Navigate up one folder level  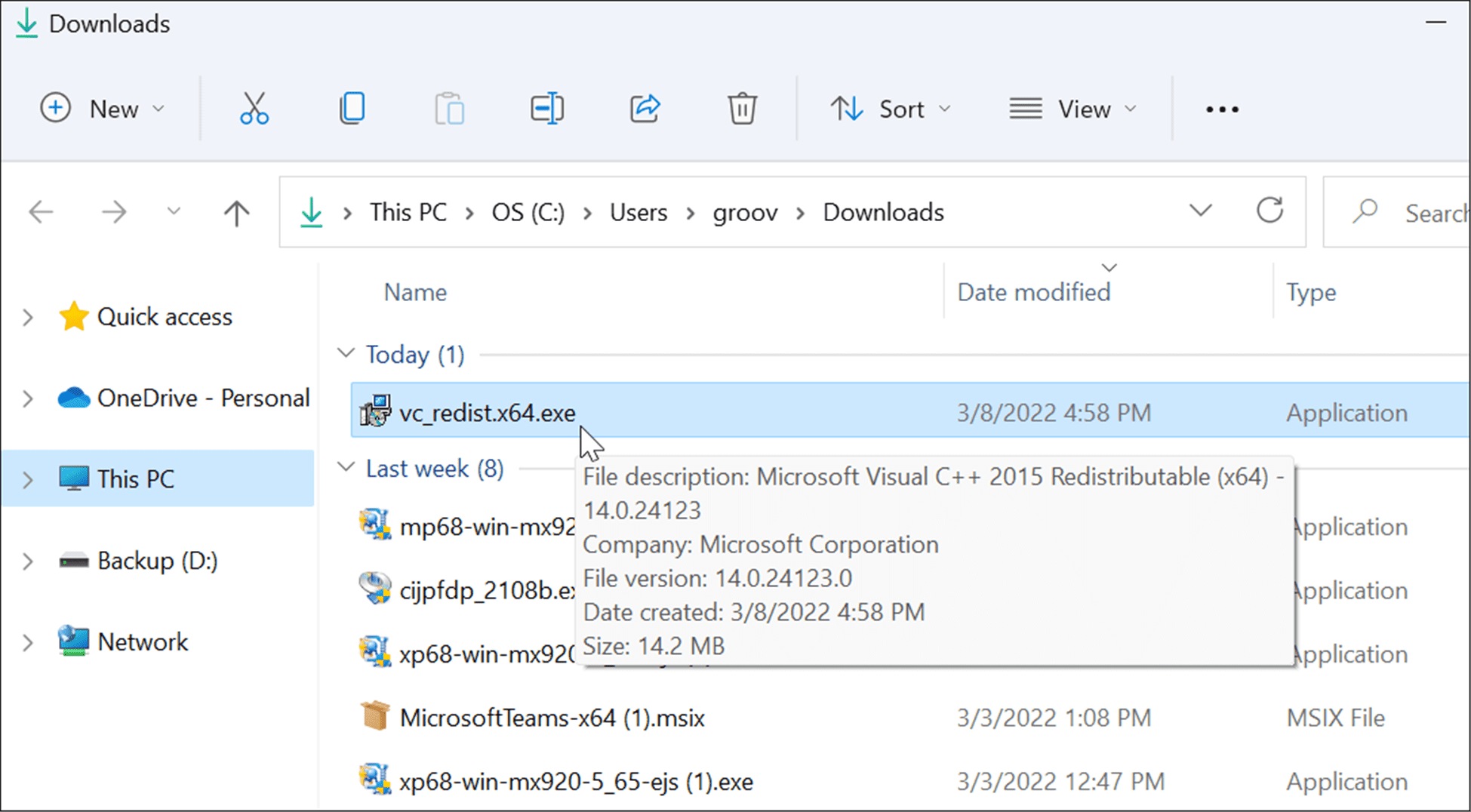click(236, 212)
